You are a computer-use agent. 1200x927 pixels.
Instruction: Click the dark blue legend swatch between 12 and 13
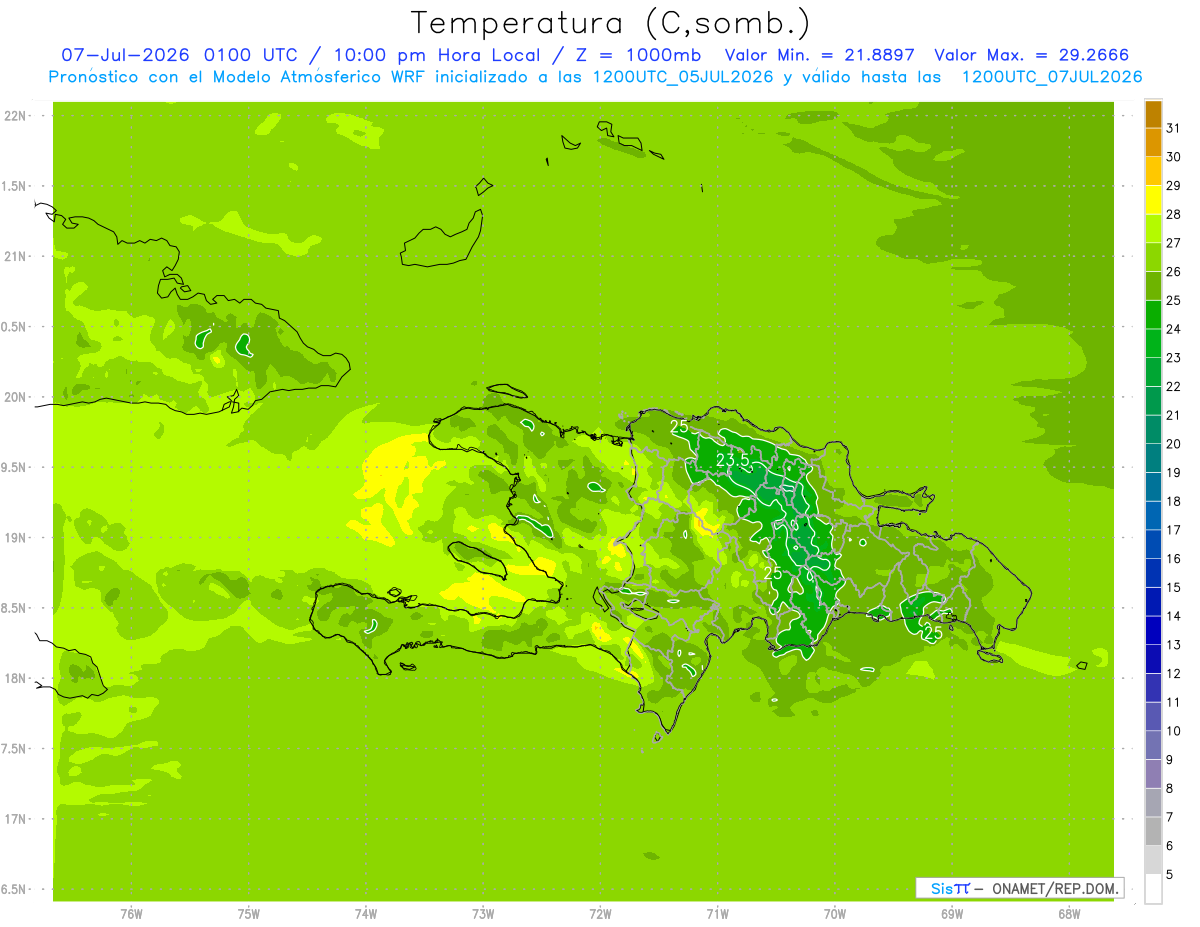click(1153, 659)
